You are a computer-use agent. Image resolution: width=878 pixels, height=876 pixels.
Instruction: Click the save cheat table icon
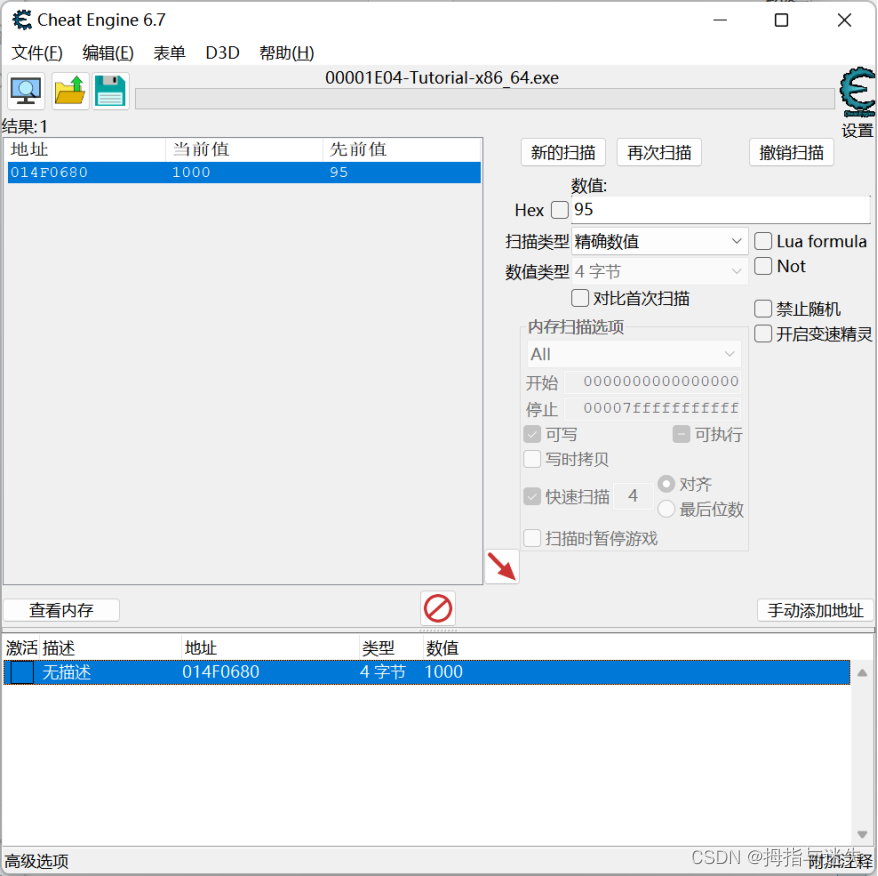(x=110, y=91)
